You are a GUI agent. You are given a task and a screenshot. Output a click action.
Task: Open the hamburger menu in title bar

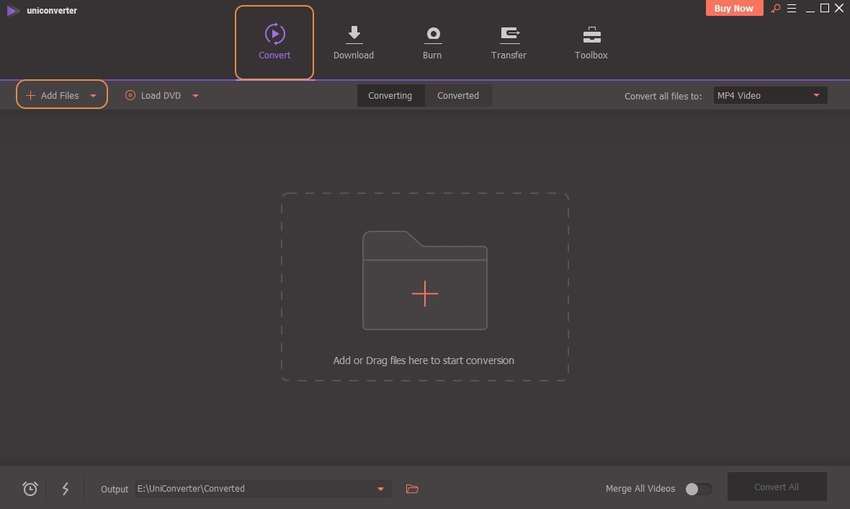click(x=792, y=9)
